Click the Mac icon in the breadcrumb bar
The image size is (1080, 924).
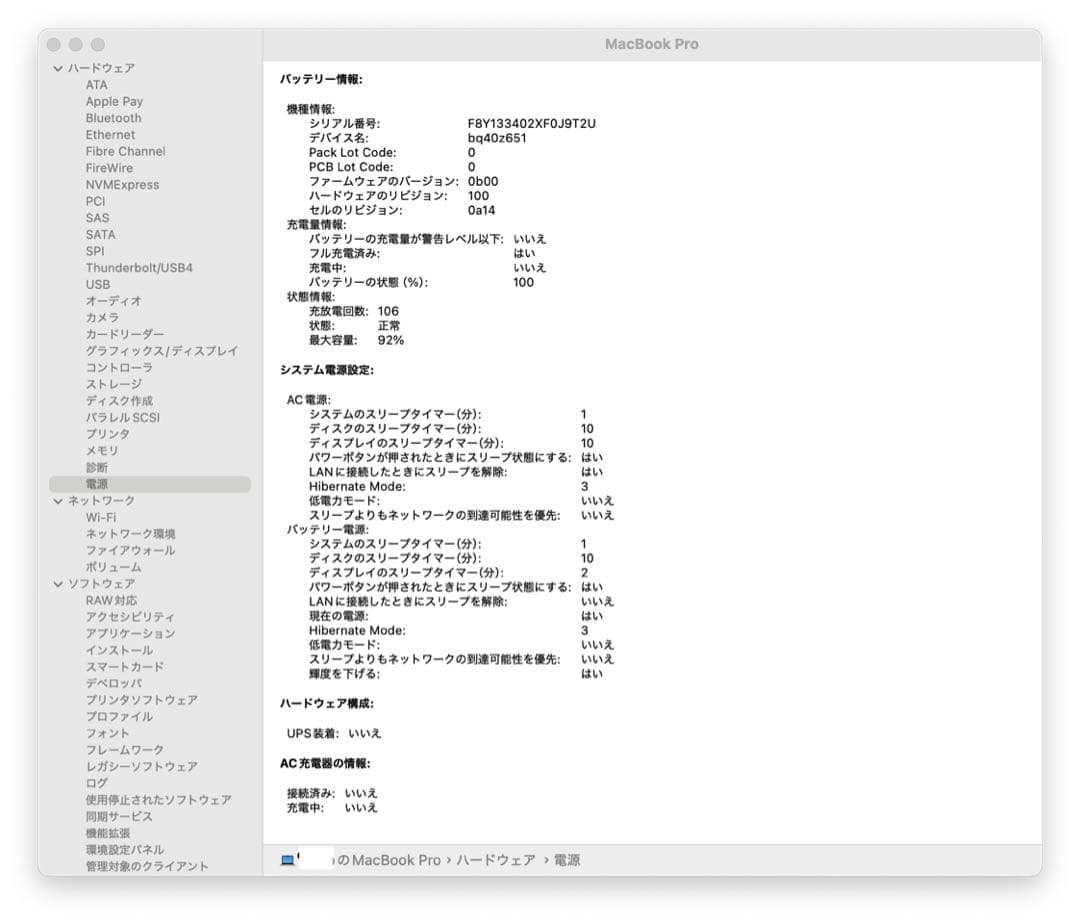(288, 860)
